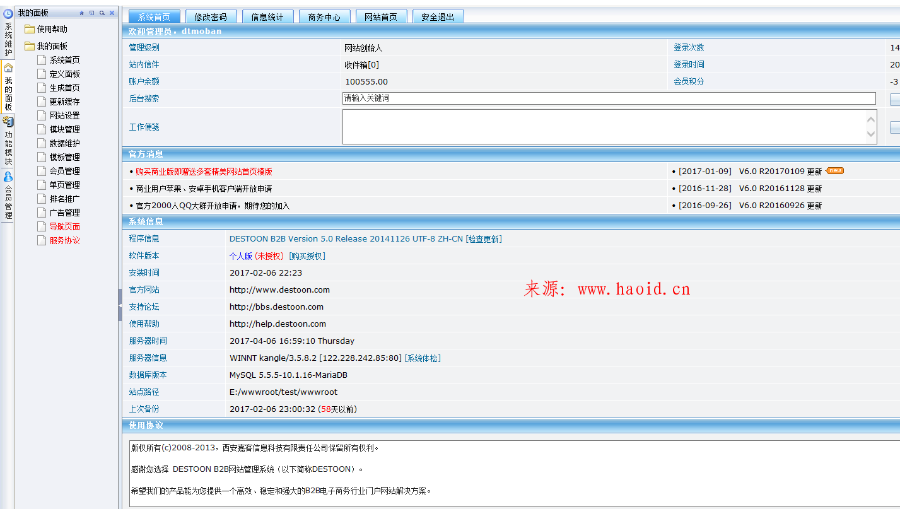
Task: Click http://help.destoon.com help text
Action: (x=278, y=324)
